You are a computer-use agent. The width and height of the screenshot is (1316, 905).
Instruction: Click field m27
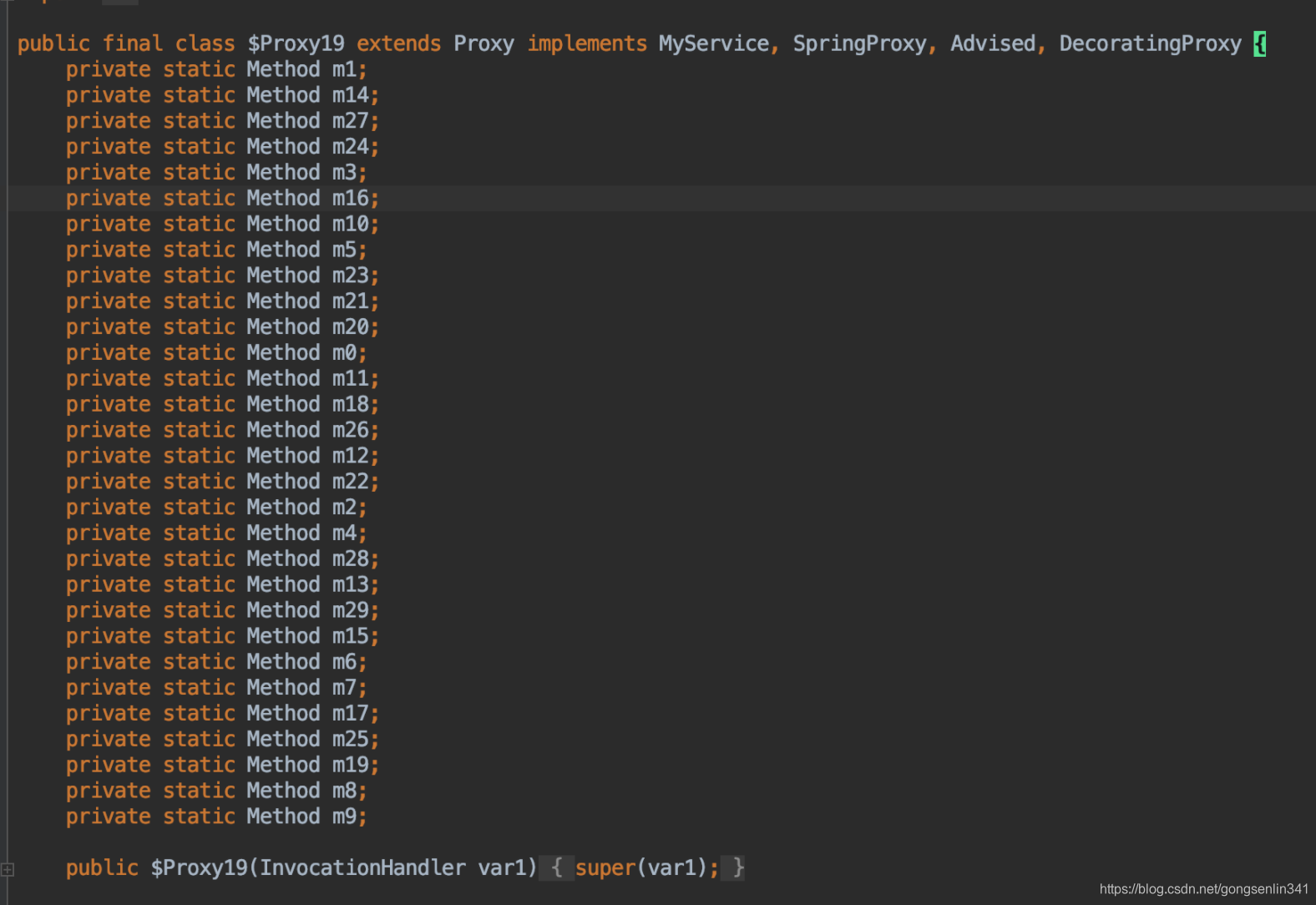coord(350,121)
